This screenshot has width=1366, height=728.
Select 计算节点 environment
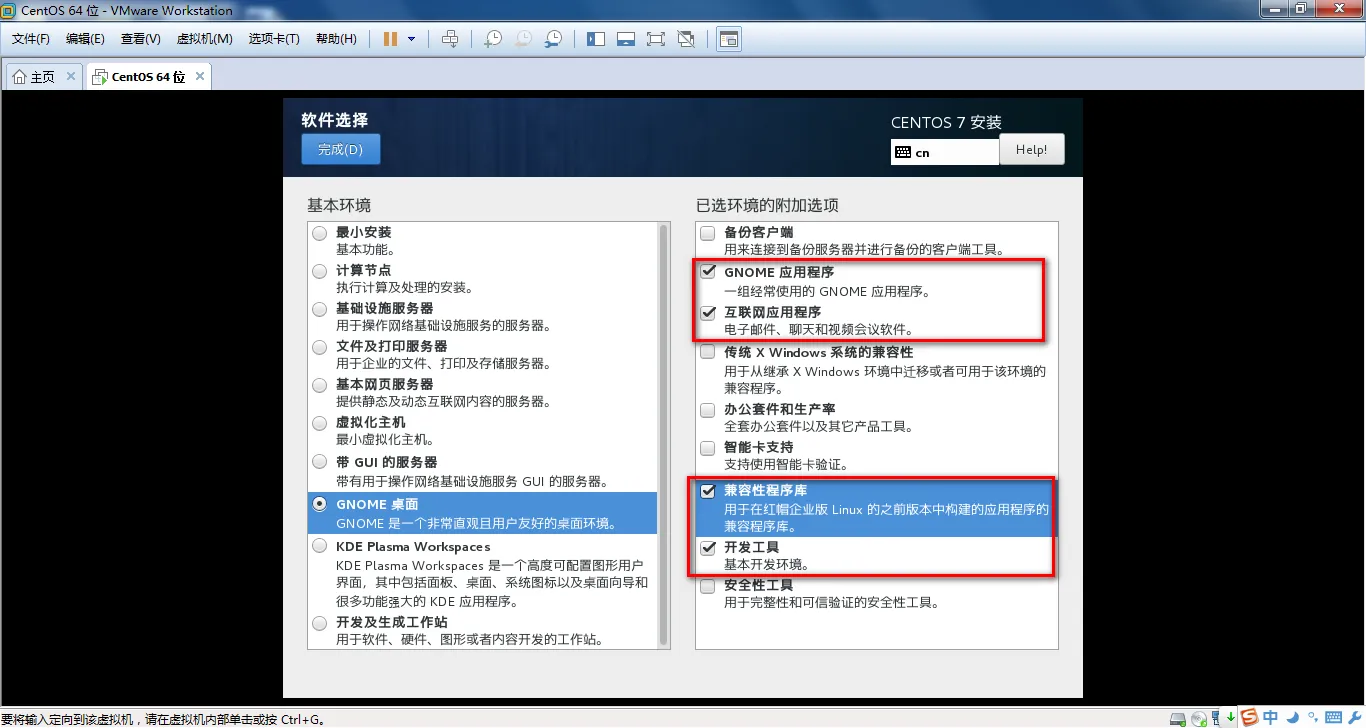tap(319, 271)
